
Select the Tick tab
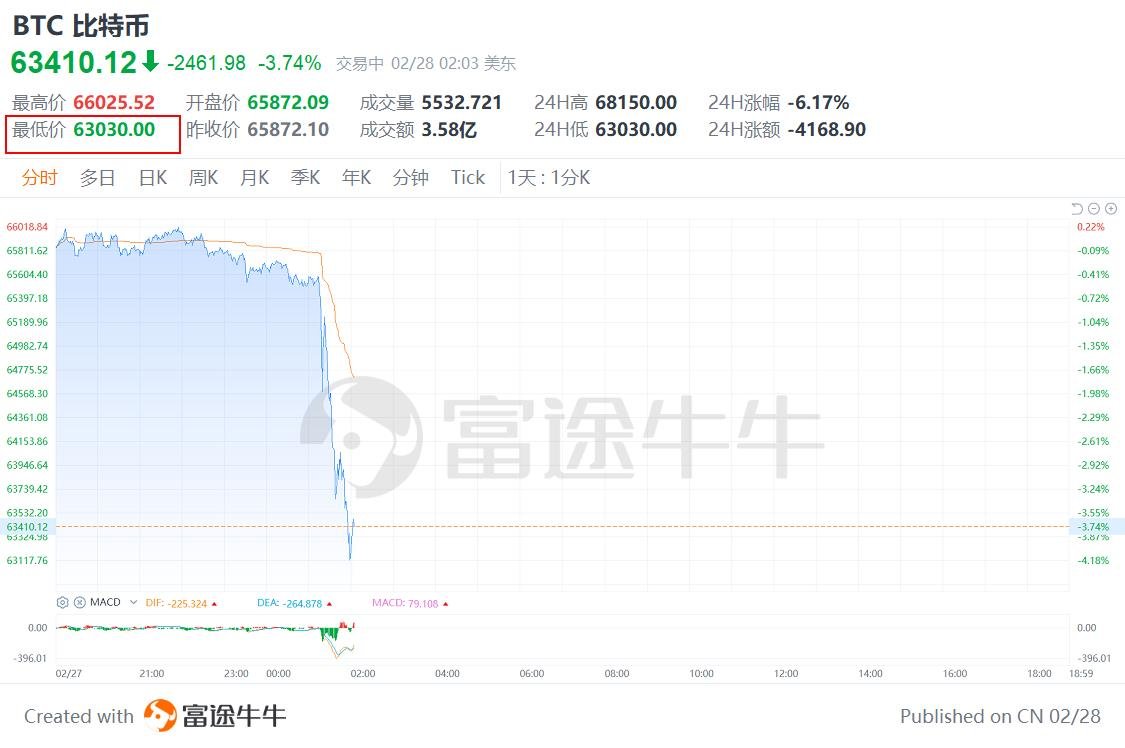(466, 177)
